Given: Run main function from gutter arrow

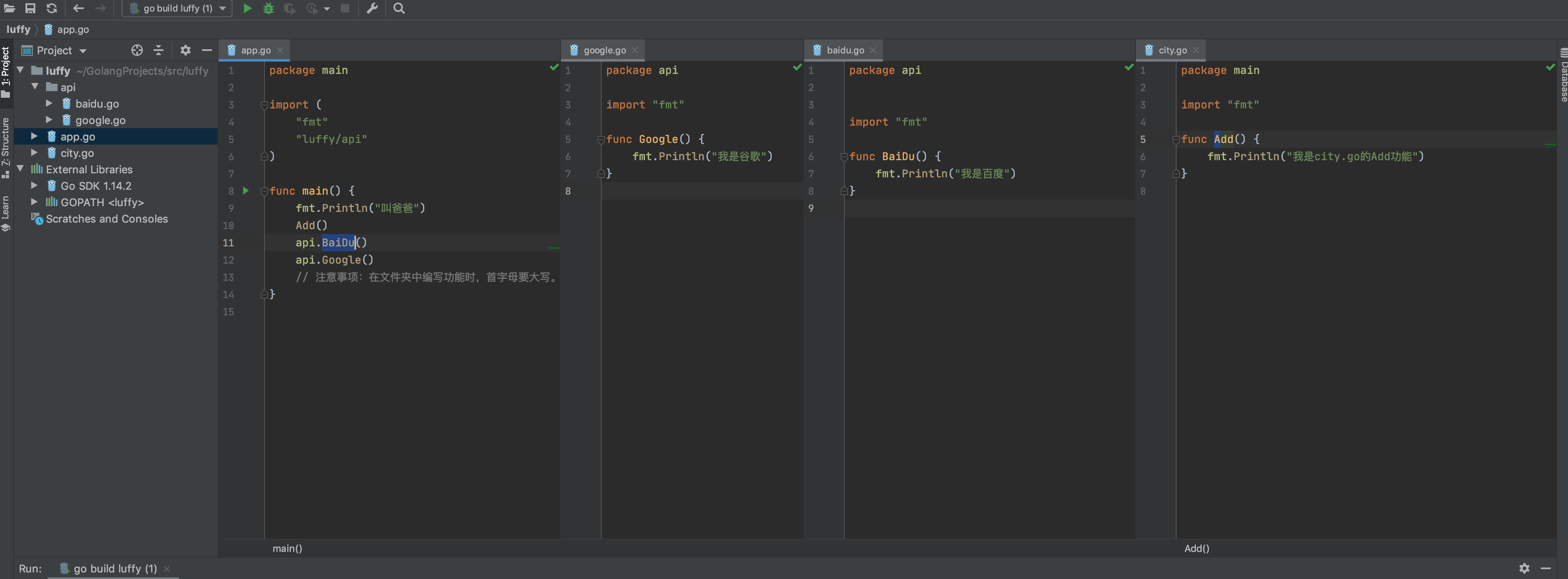Looking at the screenshot, I should coord(246,191).
